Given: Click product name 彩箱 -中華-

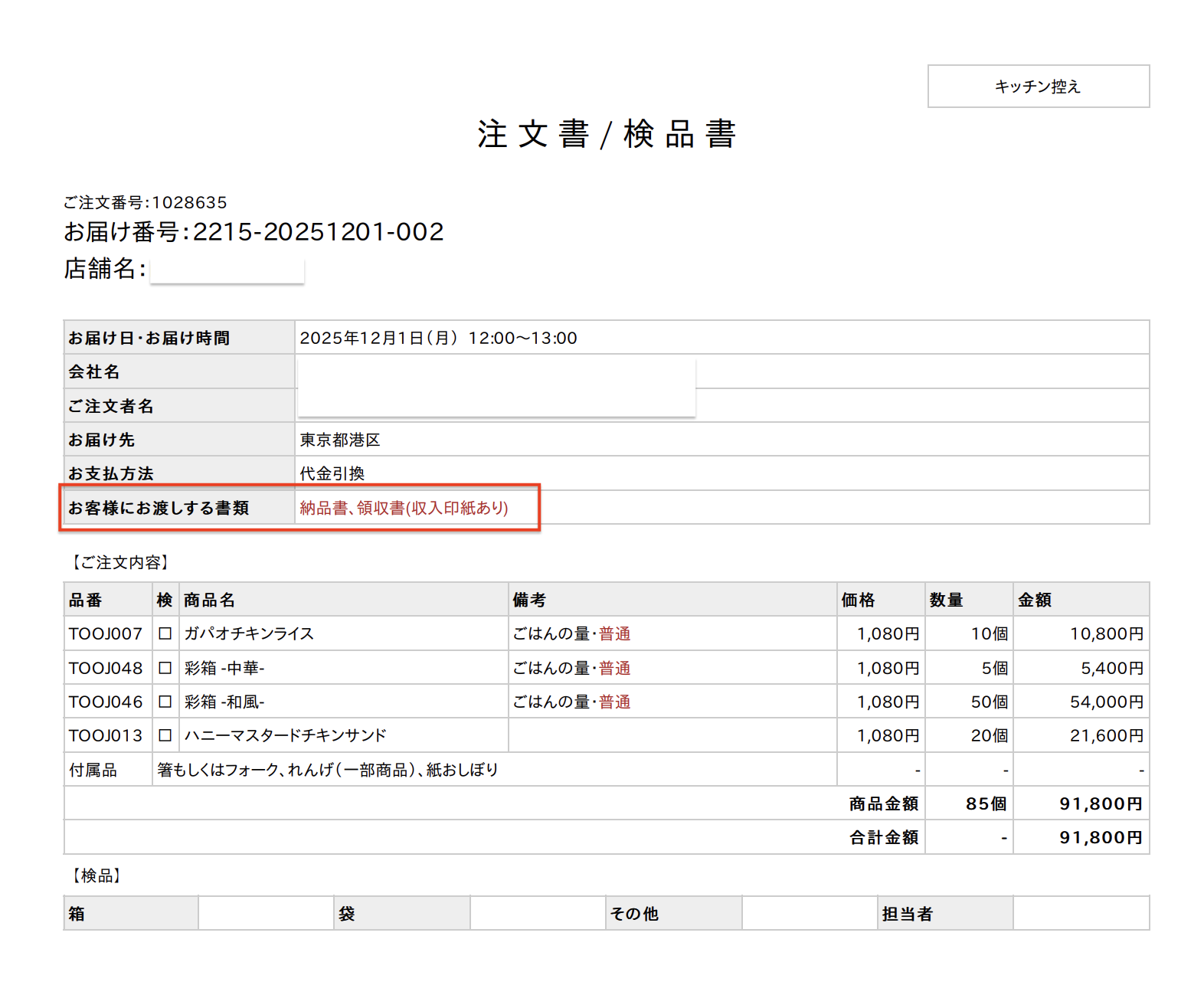Looking at the screenshot, I should pyautogui.click(x=224, y=668).
